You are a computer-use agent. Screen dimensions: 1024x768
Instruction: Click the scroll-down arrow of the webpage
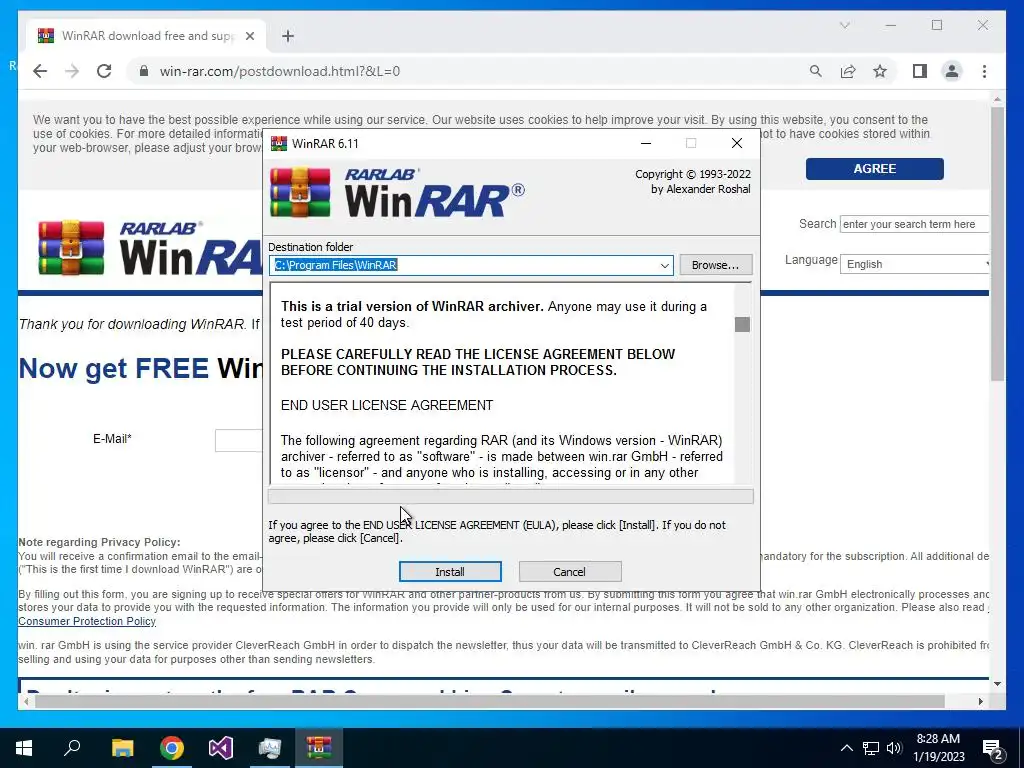[997, 684]
